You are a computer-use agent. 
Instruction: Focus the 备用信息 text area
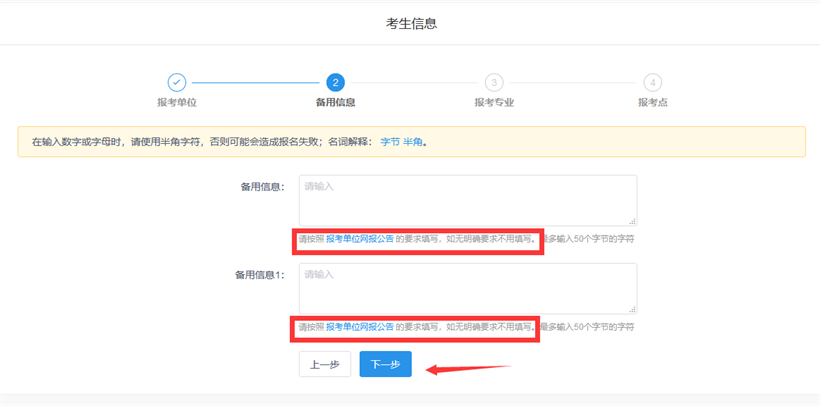coord(467,200)
